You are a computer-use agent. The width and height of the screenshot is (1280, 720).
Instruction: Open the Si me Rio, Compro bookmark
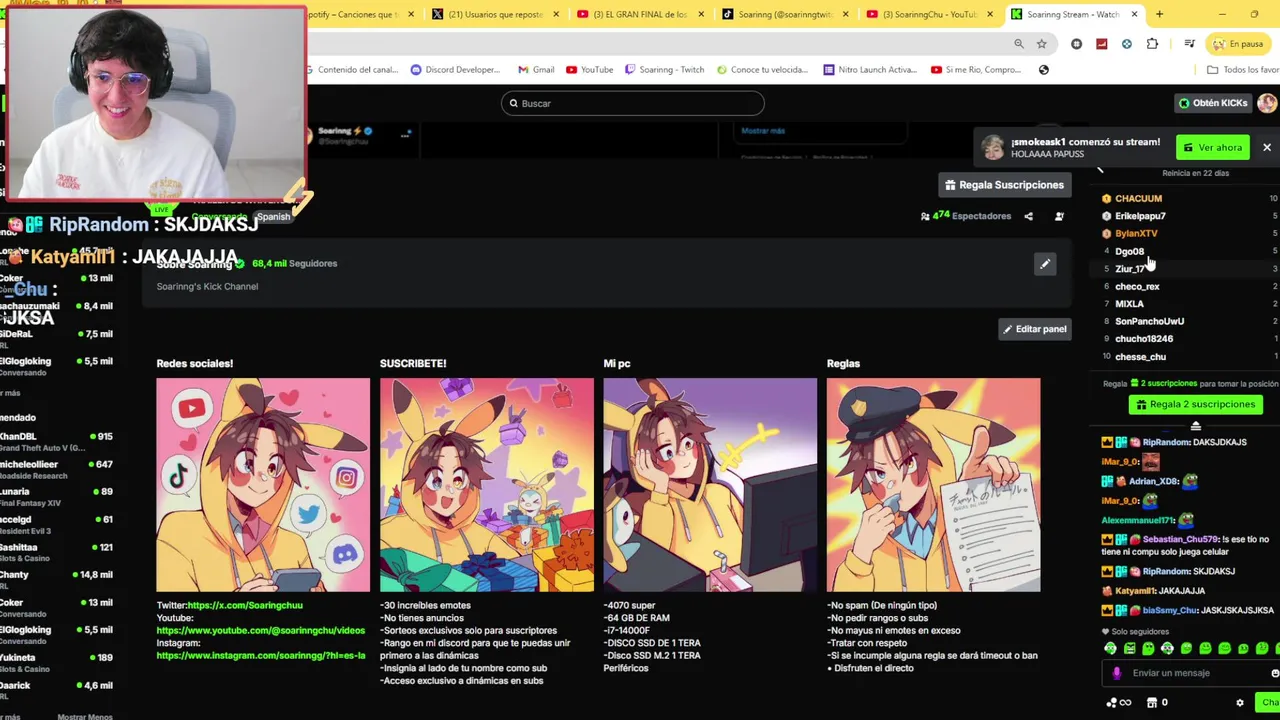click(x=975, y=70)
